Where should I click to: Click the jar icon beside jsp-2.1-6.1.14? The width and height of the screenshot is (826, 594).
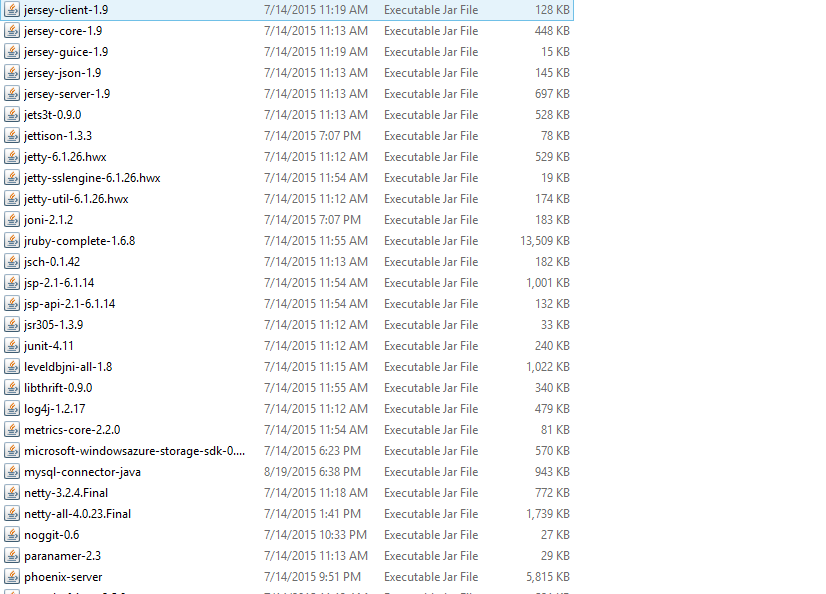tap(12, 283)
